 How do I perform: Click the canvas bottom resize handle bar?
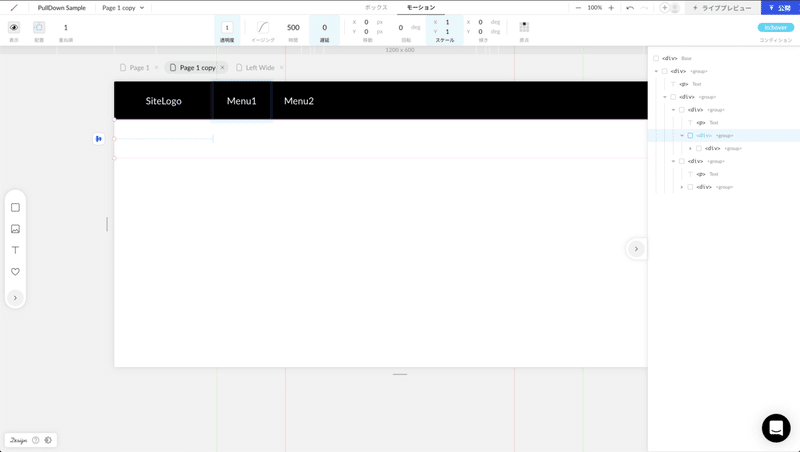[x=400, y=374]
